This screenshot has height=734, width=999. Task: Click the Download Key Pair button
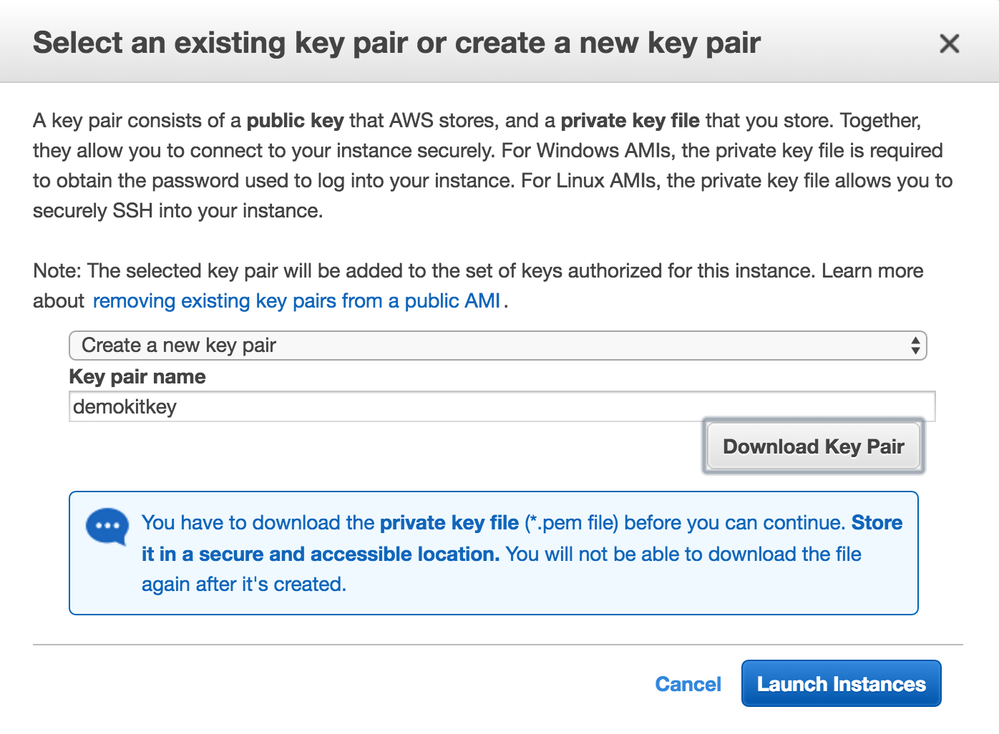click(x=813, y=447)
